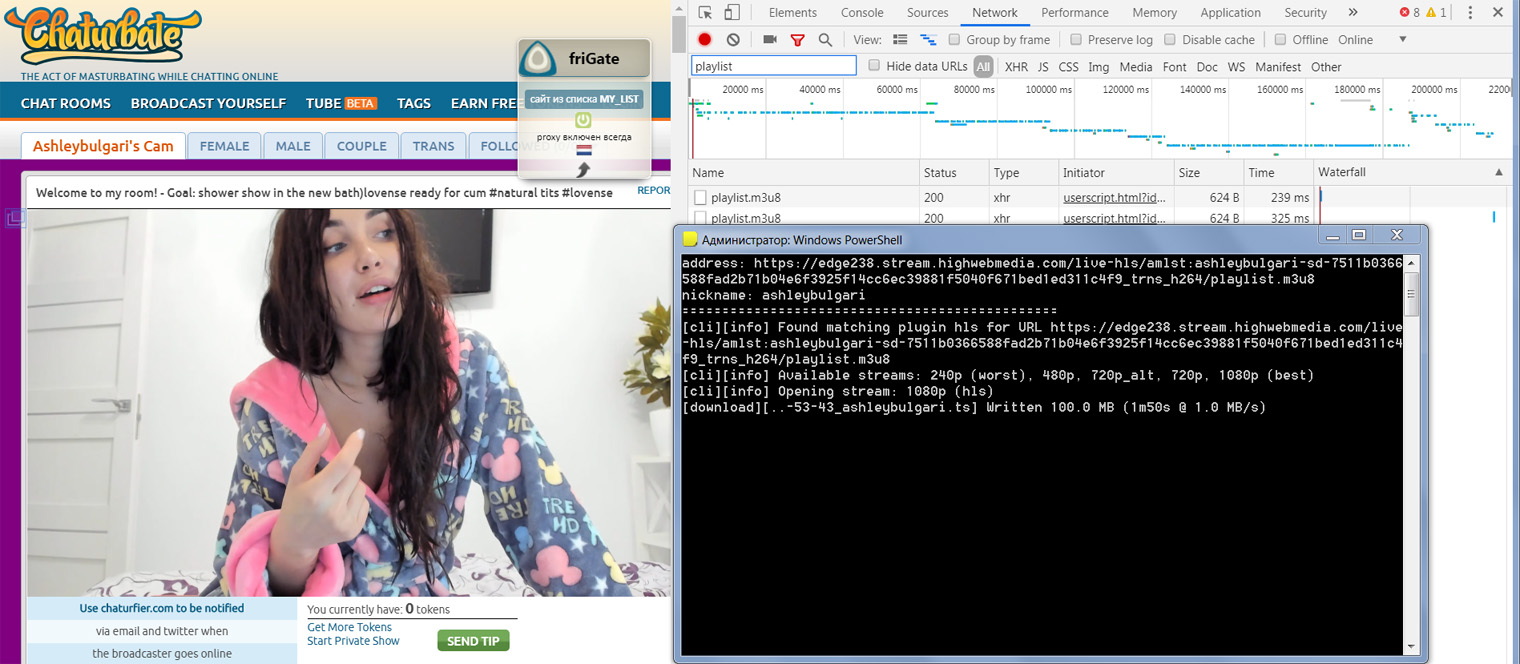1520x664 pixels.
Task: Open the Performance tab
Action: [x=1074, y=13]
